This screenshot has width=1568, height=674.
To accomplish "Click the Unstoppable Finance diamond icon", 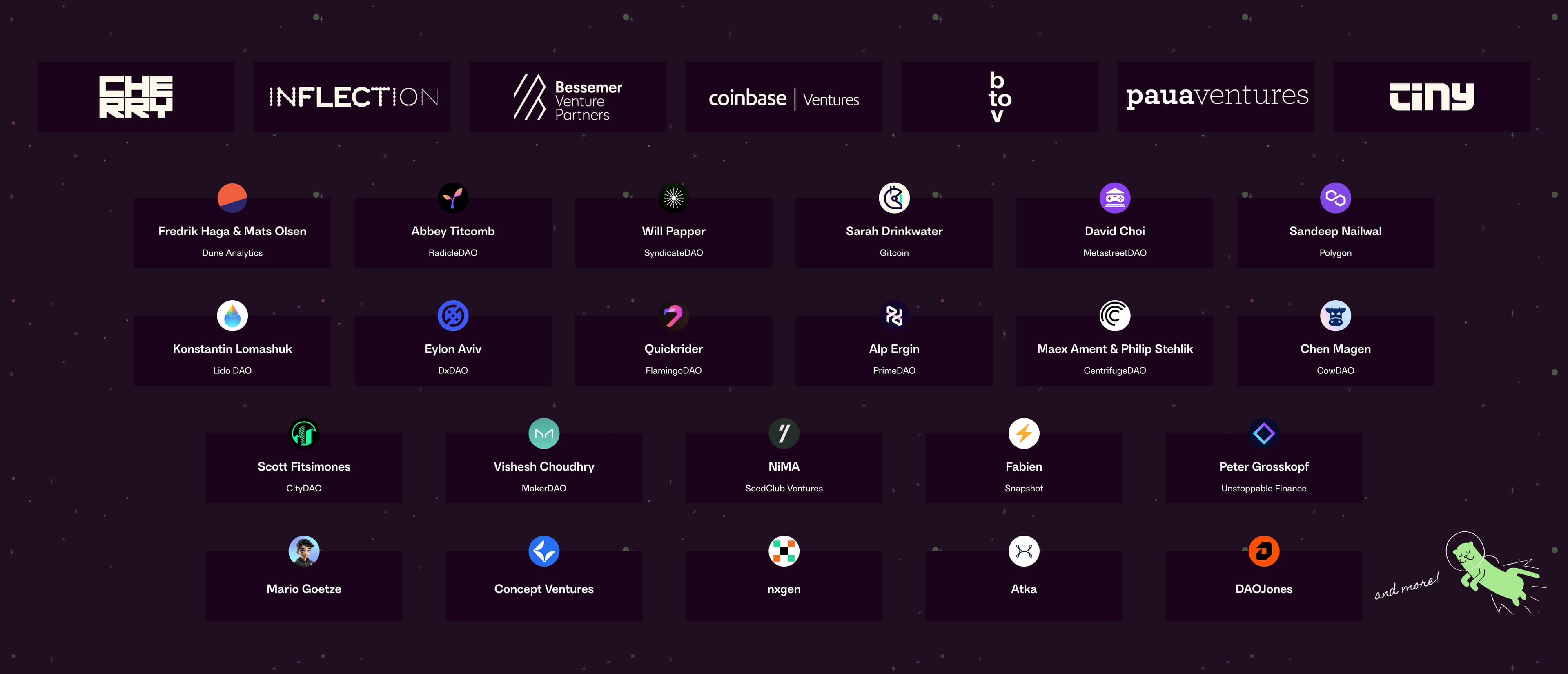I will (x=1264, y=433).
